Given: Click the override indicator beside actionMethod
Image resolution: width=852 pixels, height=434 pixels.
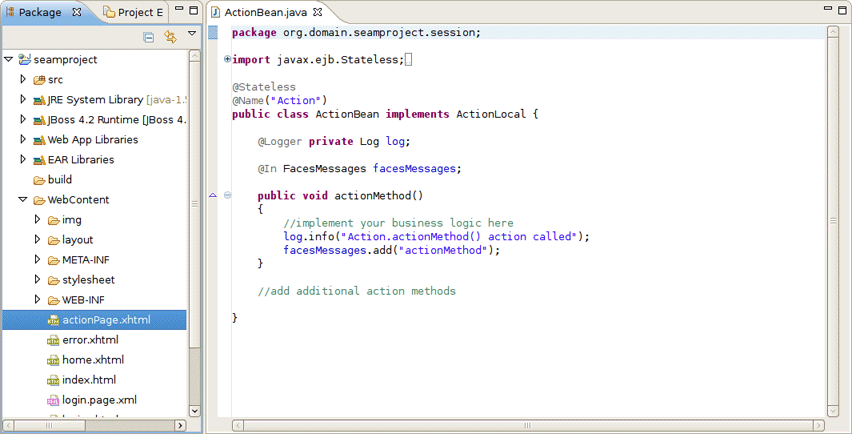Looking at the screenshot, I should click(213, 195).
